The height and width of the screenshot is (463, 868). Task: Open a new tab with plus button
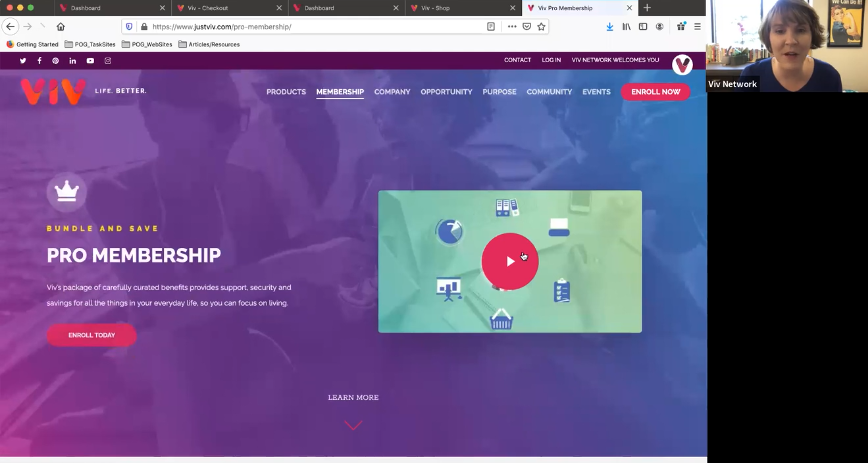click(647, 8)
